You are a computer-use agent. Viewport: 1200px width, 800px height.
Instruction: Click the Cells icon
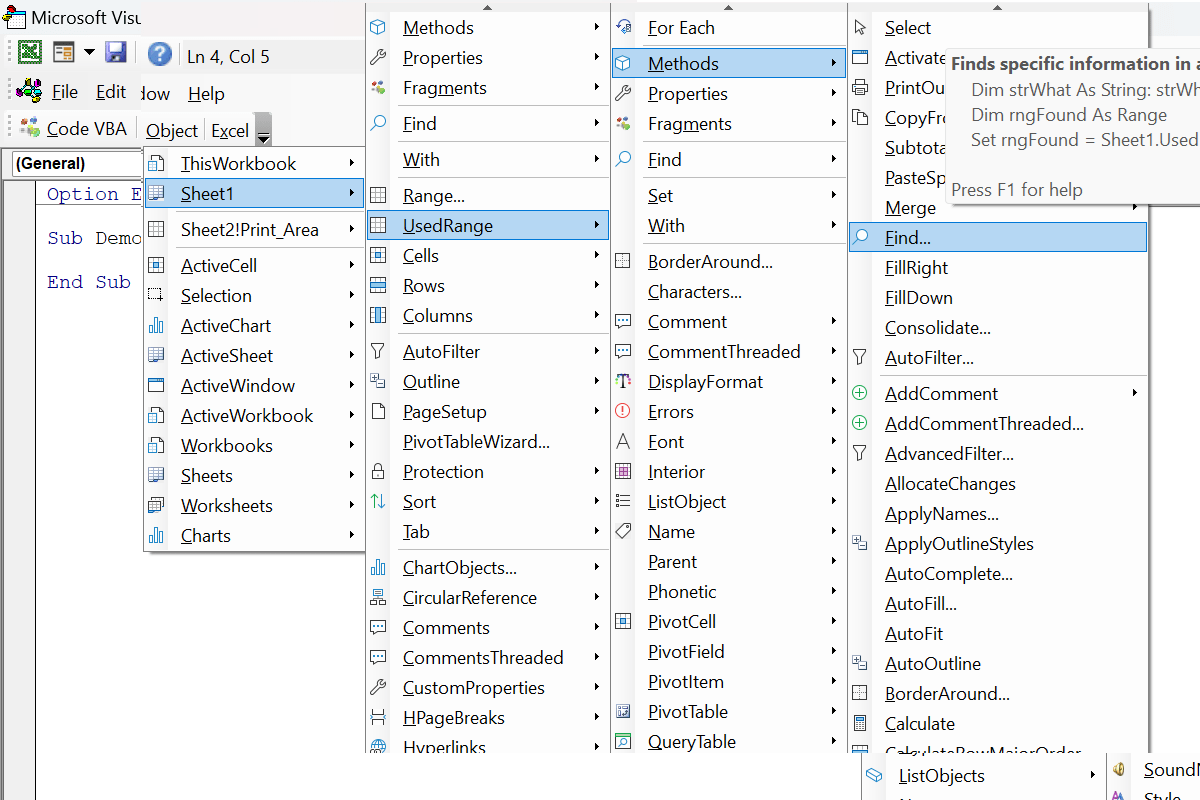click(x=378, y=255)
